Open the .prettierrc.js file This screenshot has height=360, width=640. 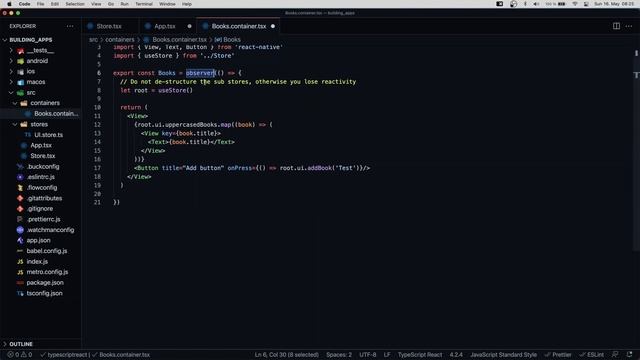tap(44, 219)
